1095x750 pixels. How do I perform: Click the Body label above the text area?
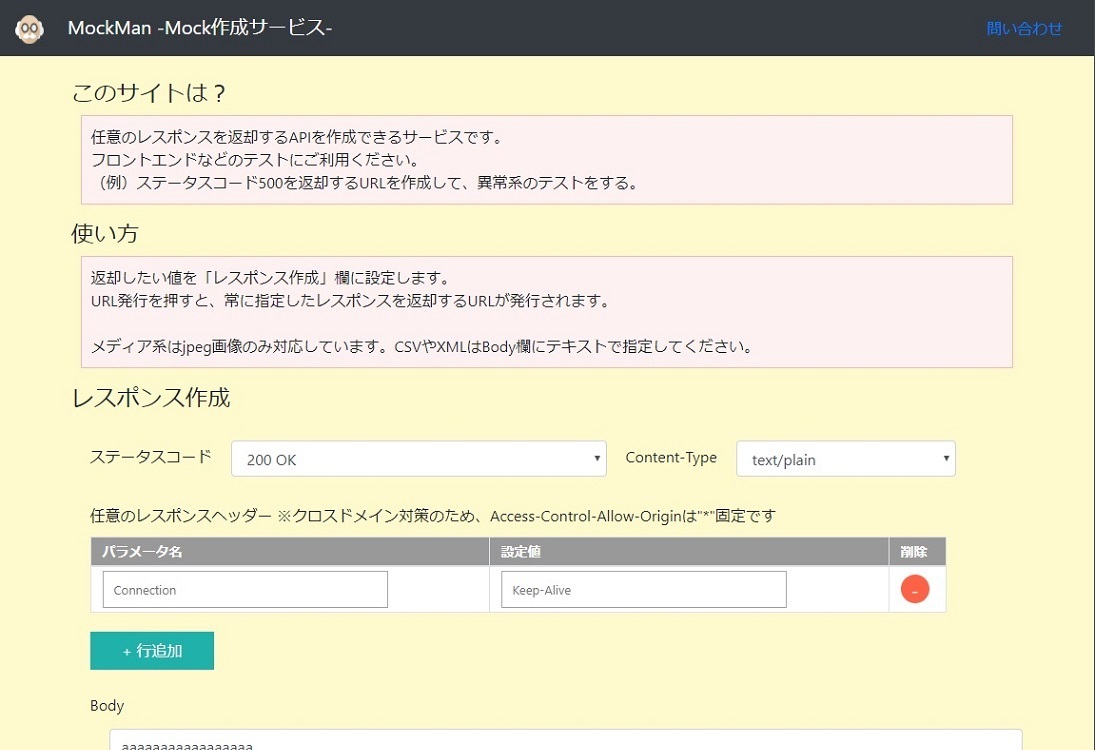point(107,706)
